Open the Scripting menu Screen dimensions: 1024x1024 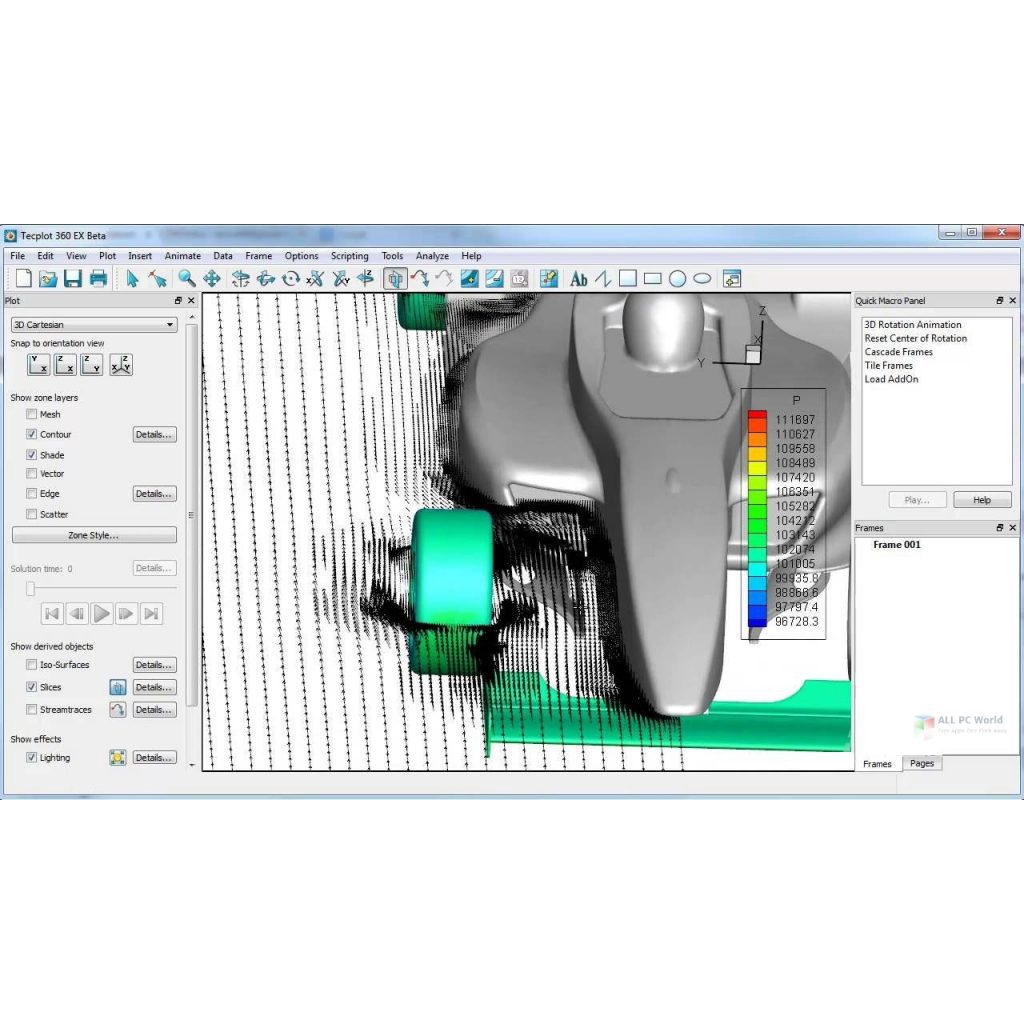[x=350, y=256]
